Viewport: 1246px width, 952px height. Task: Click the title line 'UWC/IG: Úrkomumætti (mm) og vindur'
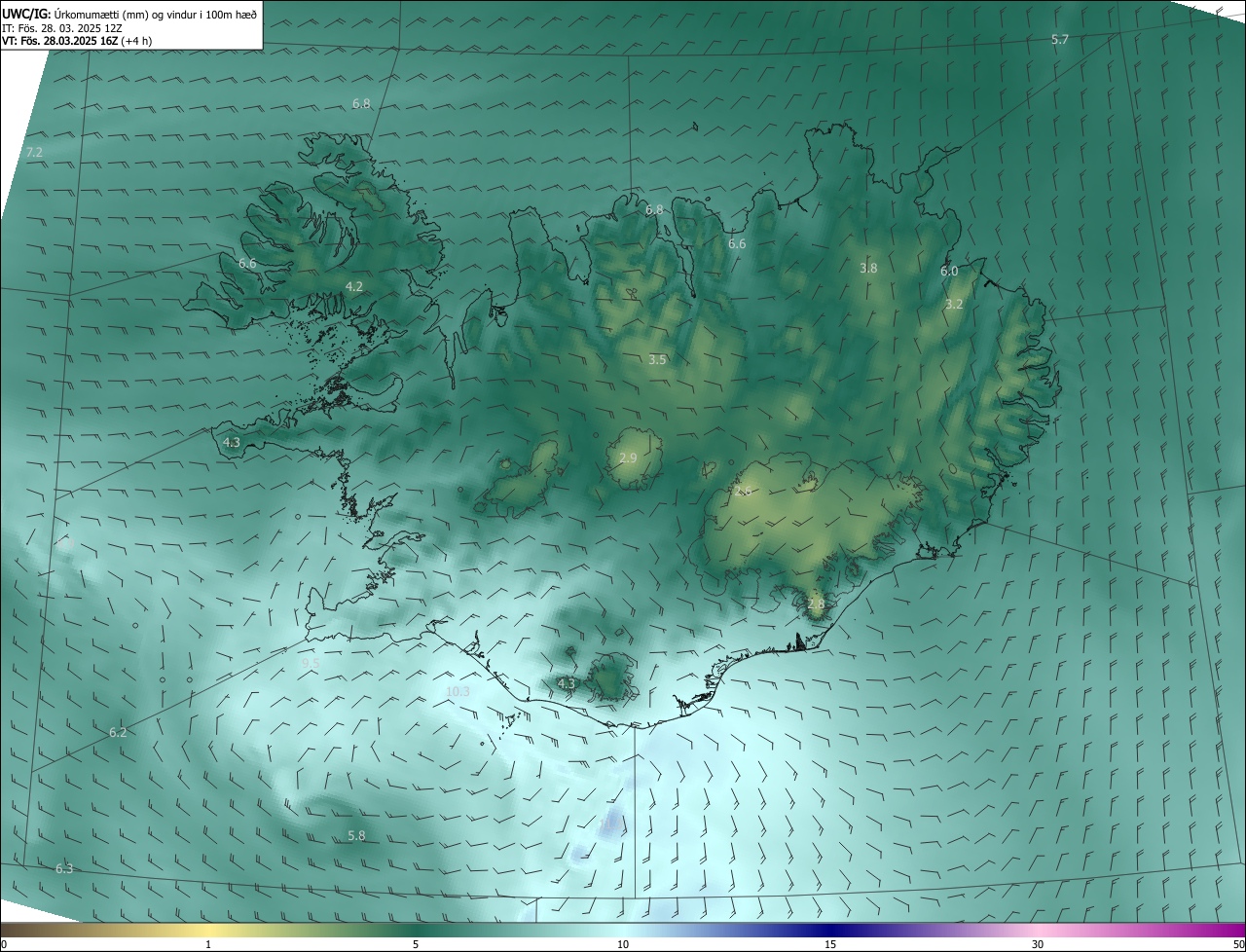(129, 14)
